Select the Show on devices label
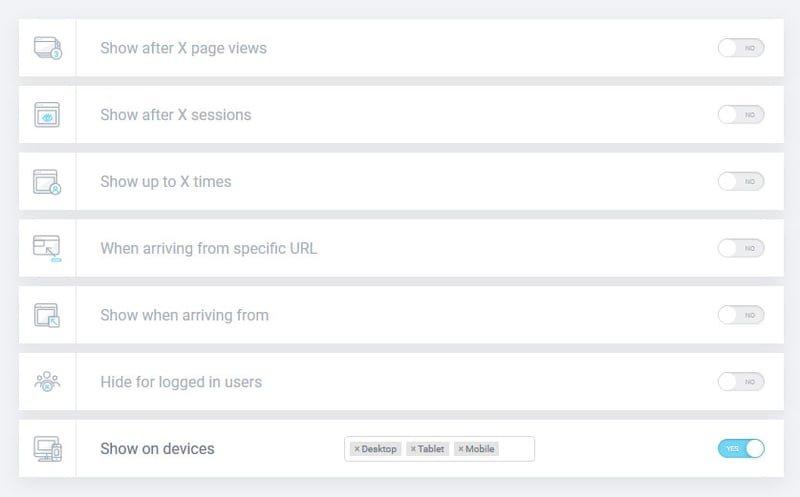 click(157, 449)
